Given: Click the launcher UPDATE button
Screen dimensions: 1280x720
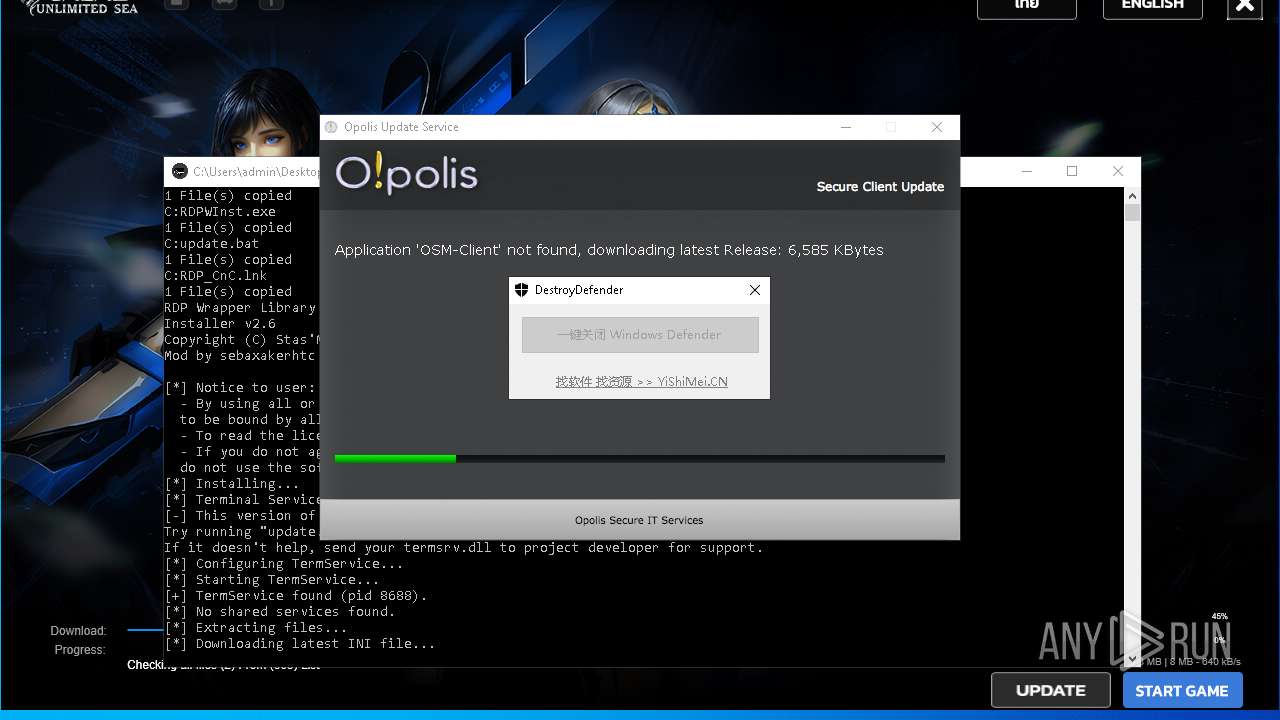Looking at the screenshot, I should tap(1051, 690).
